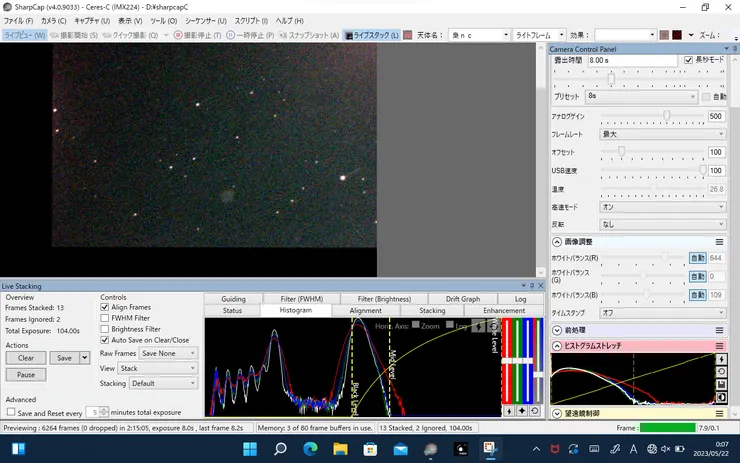This screenshot has width=740, height=463.
Task: Open the 反転 dropdown
Action: click(x=663, y=224)
